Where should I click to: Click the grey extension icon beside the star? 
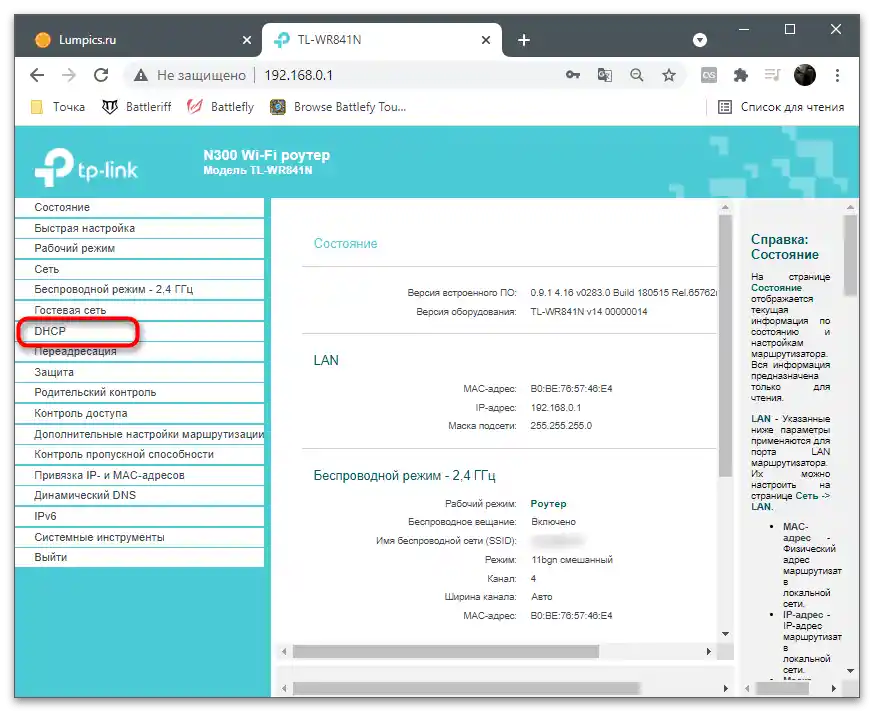coord(708,75)
